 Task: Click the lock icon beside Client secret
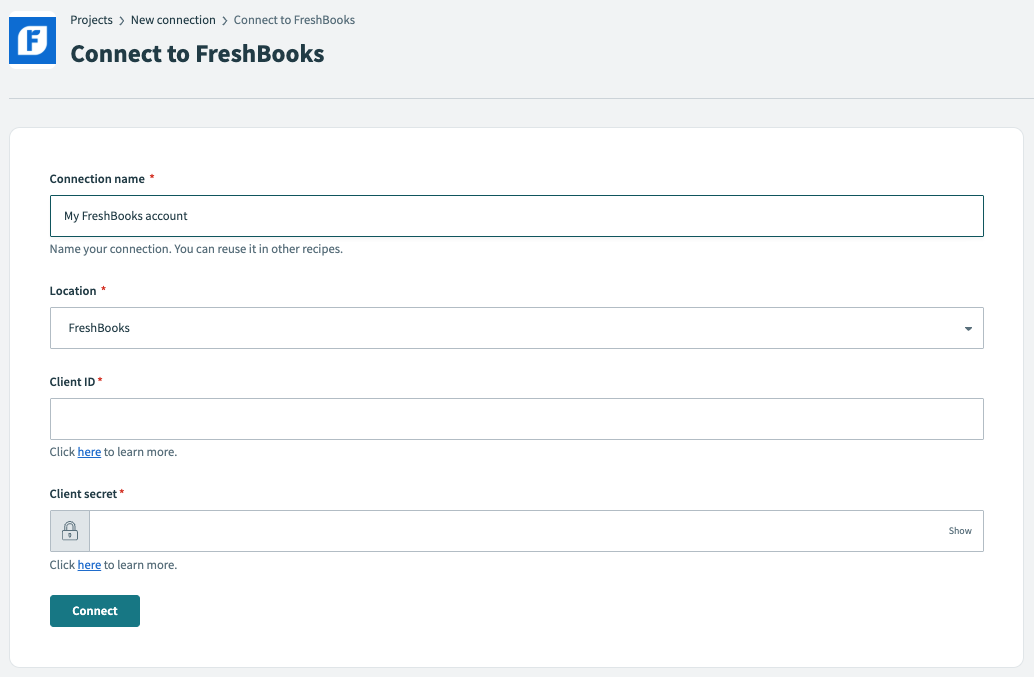pyautogui.click(x=69, y=530)
